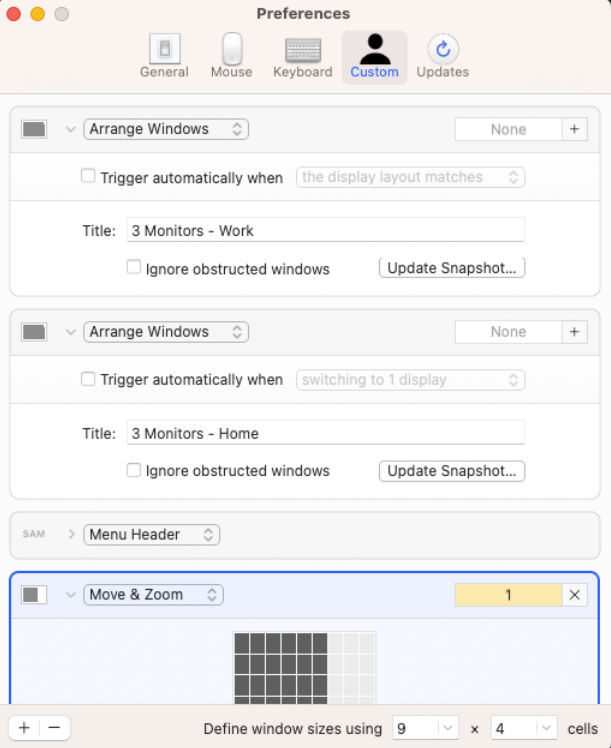Click the plus icon to add hotkey for 3 Monitors - Work
Screen dimensions: 611x748
point(574,129)
